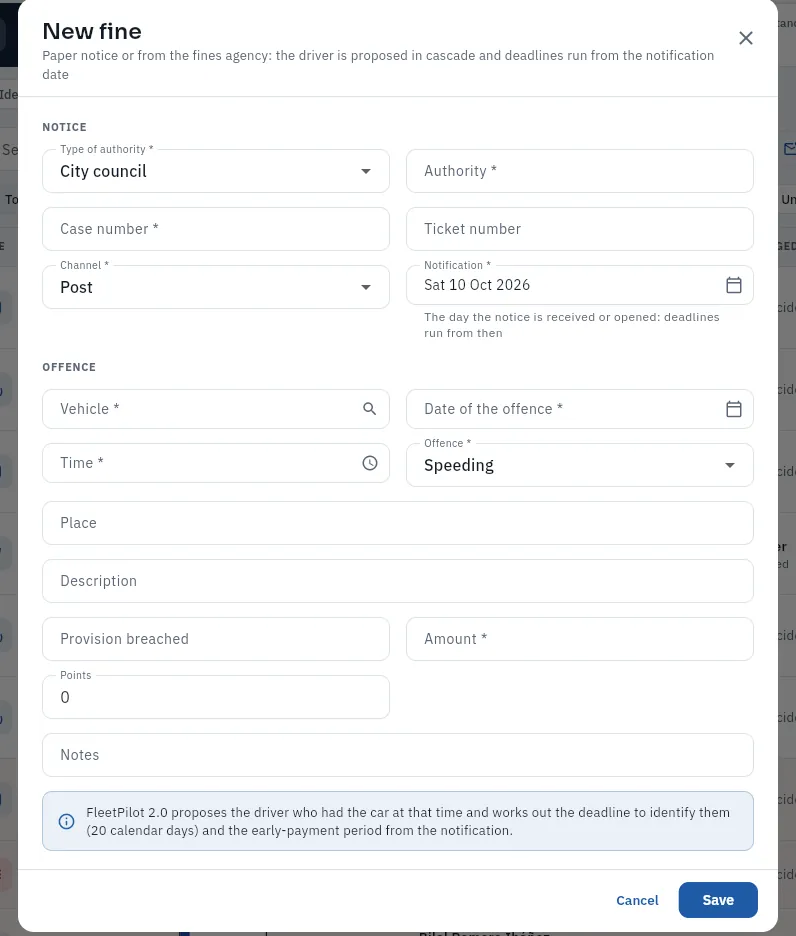Save the new fine

click(x=718, y=900)
